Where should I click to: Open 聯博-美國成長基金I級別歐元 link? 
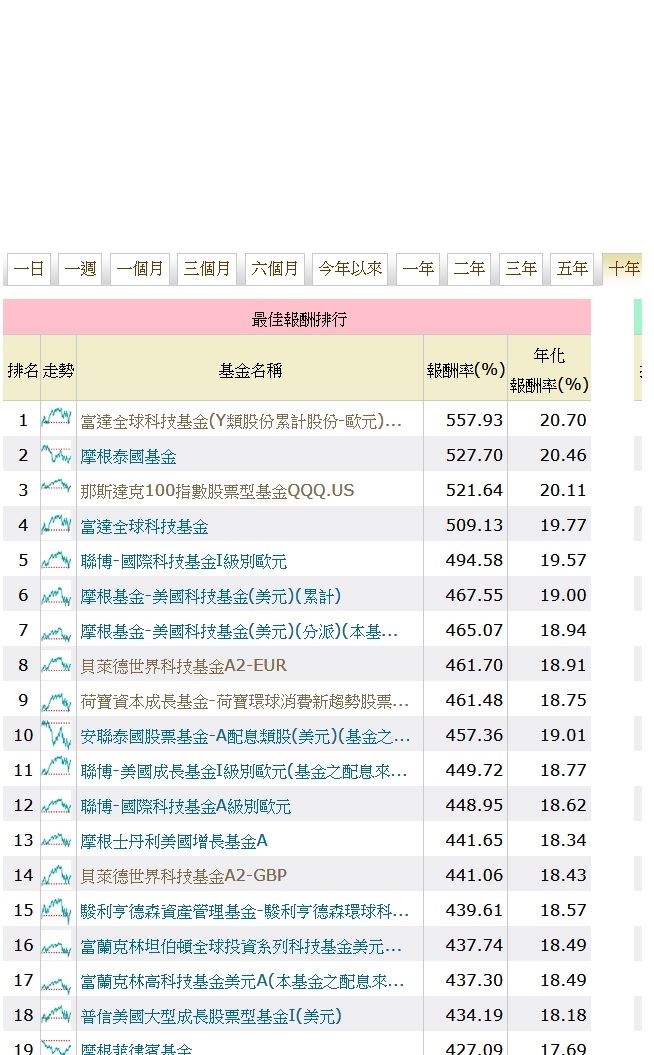point(244,771)
